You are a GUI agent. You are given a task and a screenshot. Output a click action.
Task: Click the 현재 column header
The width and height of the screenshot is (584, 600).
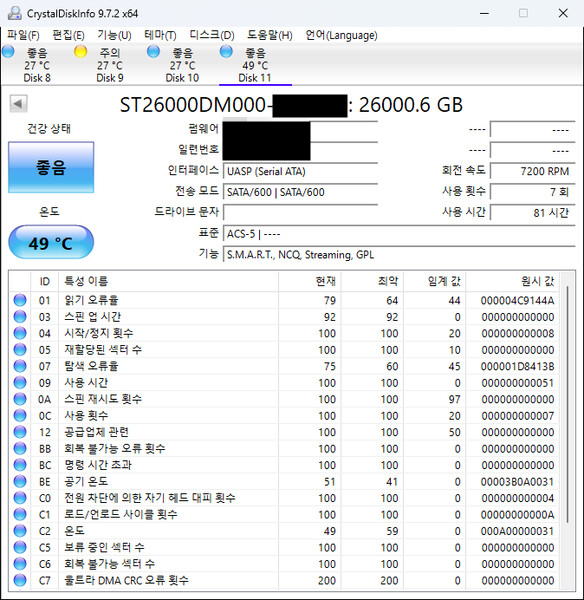click(x=310, y=281)
